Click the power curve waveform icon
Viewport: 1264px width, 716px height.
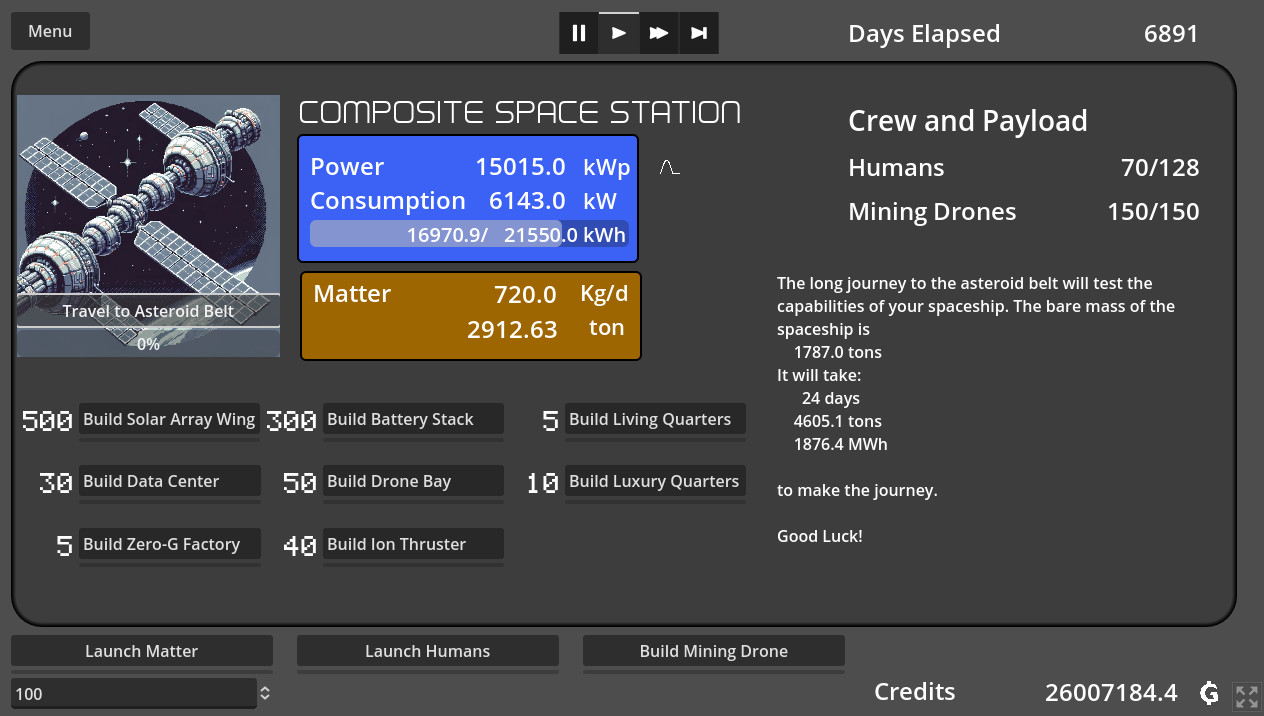(669, 167)
